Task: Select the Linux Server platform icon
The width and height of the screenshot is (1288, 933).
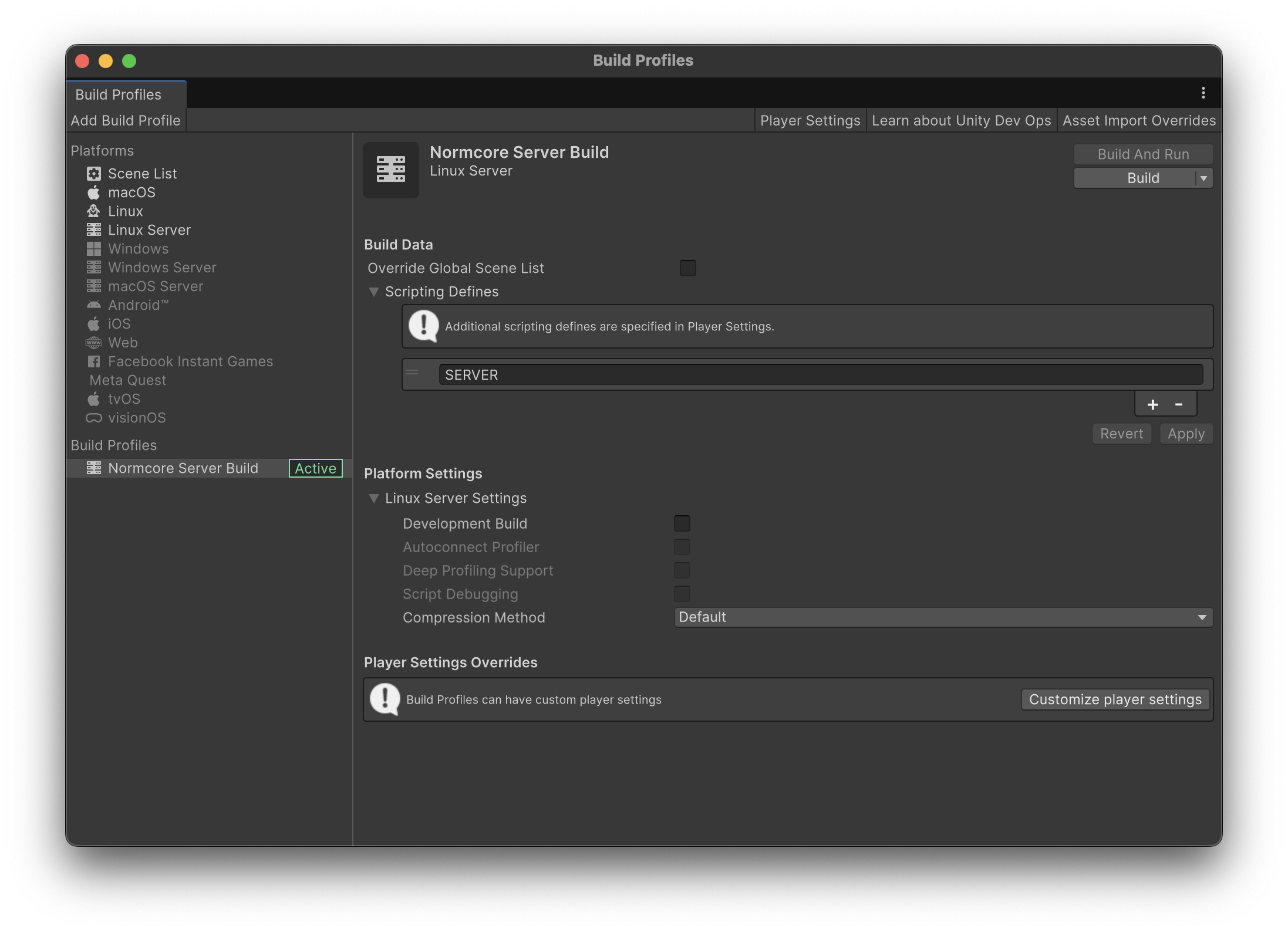Action: [94, 230]
